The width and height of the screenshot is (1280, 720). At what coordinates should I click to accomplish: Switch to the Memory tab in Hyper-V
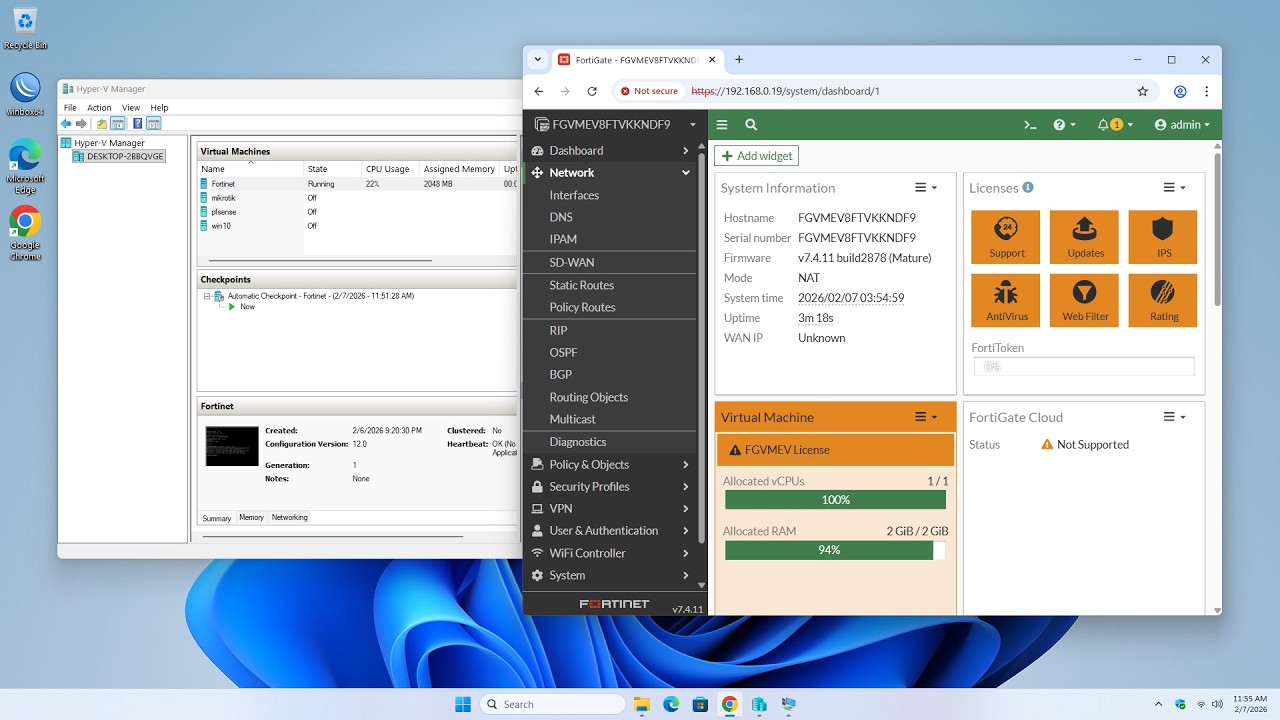coord(251,517)
